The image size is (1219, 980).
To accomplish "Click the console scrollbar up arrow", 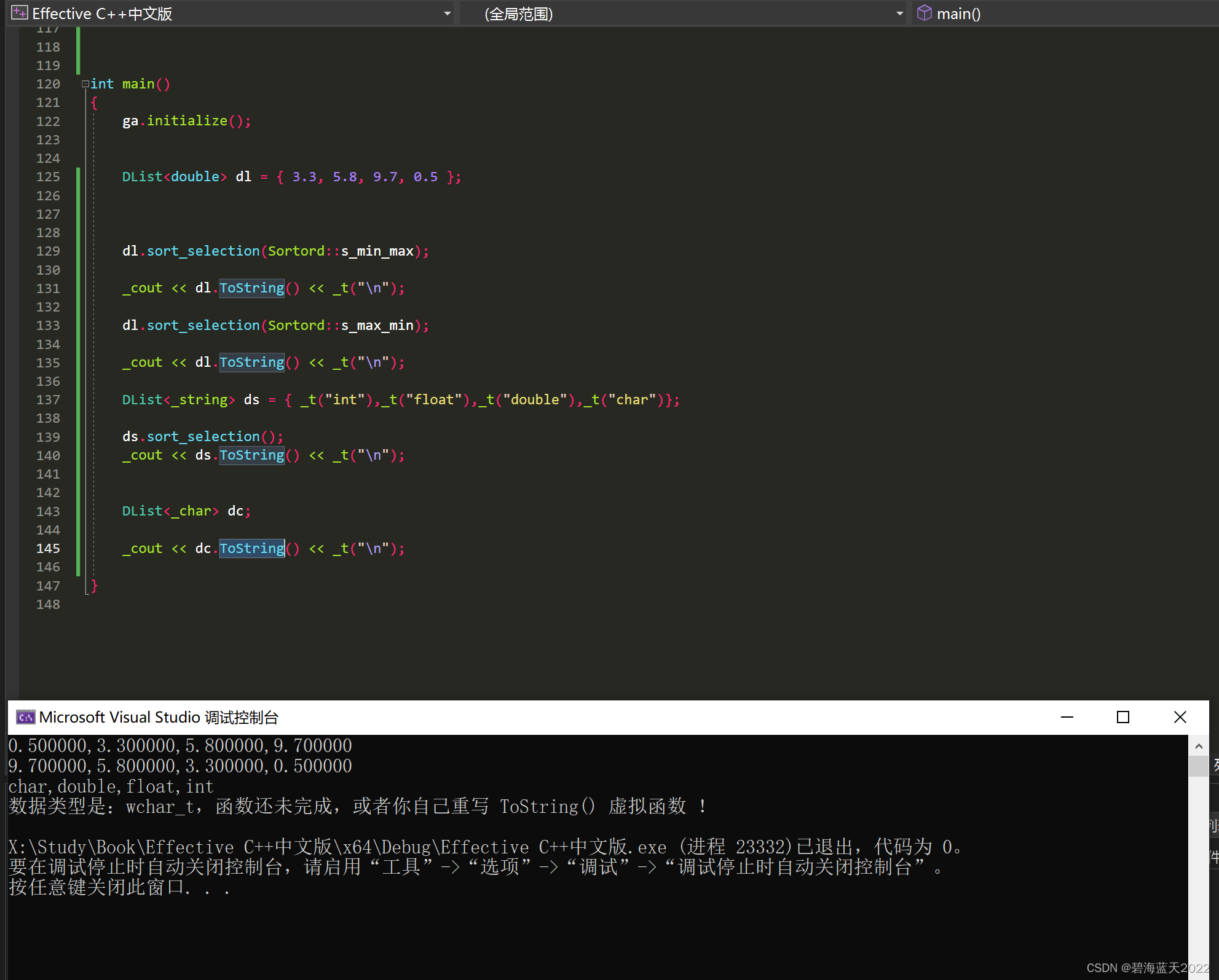I will pyautogui.click(x=1198, y=746).
